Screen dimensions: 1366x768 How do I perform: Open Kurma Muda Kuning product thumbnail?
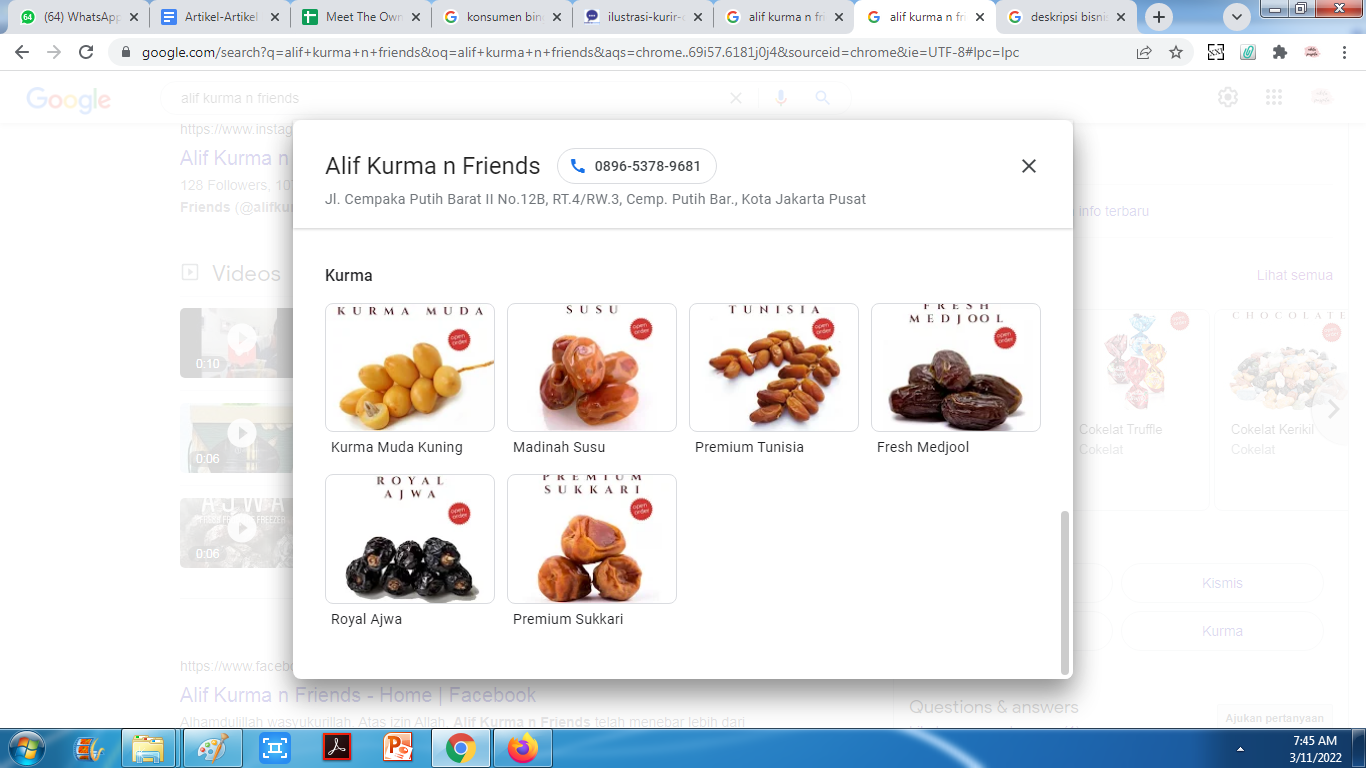(x=410, y=367)
